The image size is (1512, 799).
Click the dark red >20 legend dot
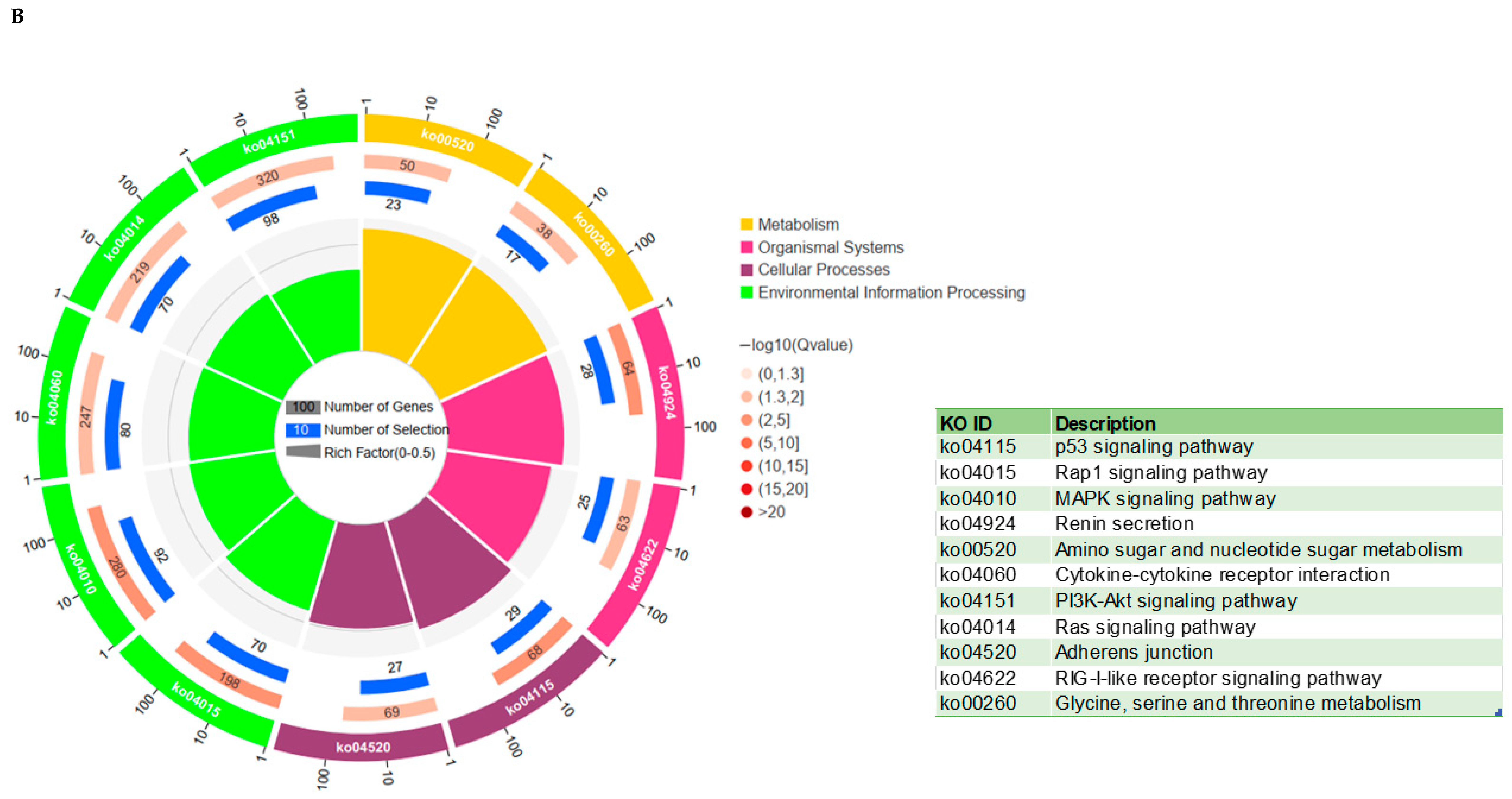746,512
